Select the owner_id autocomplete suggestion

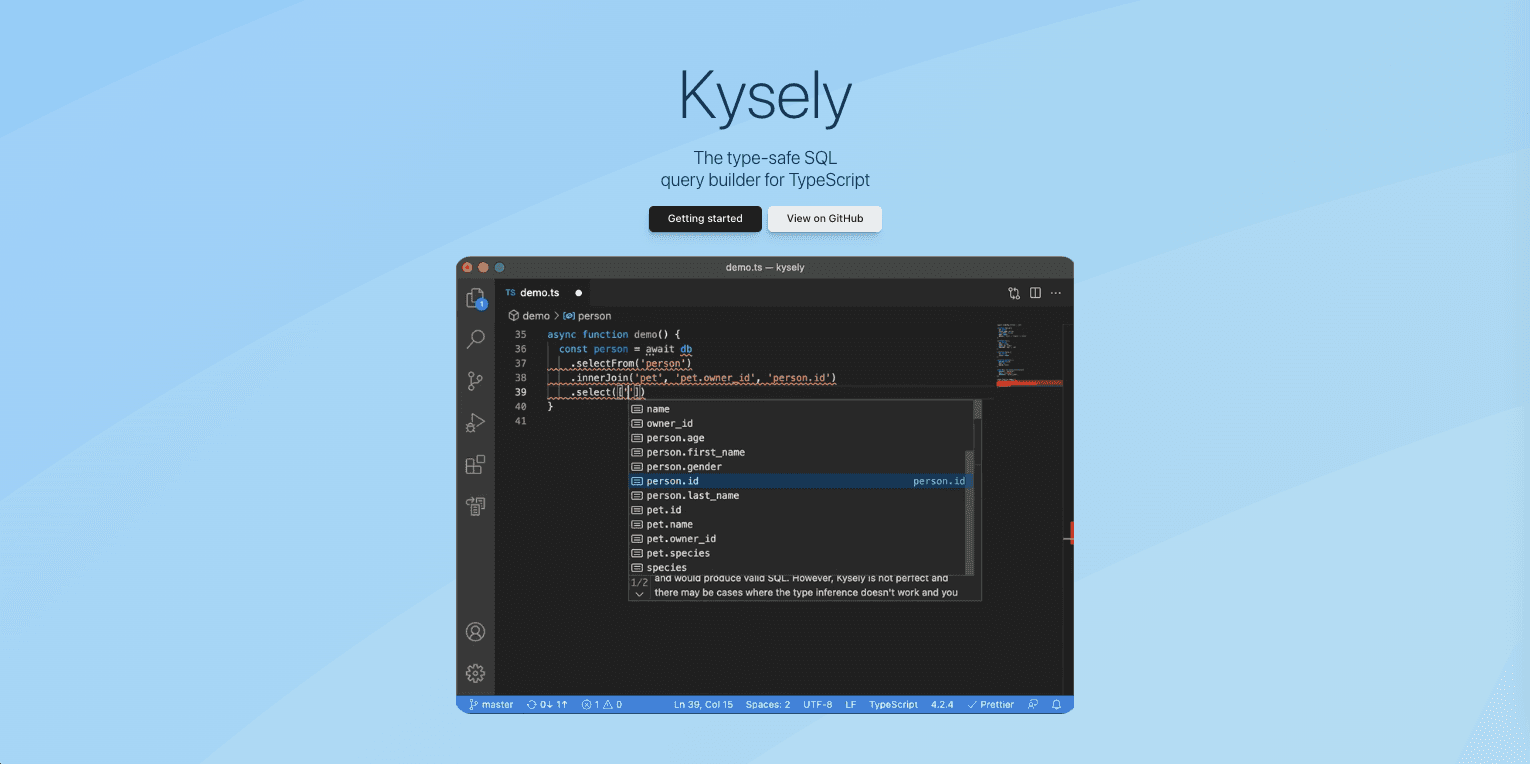[x=800, y=423]
